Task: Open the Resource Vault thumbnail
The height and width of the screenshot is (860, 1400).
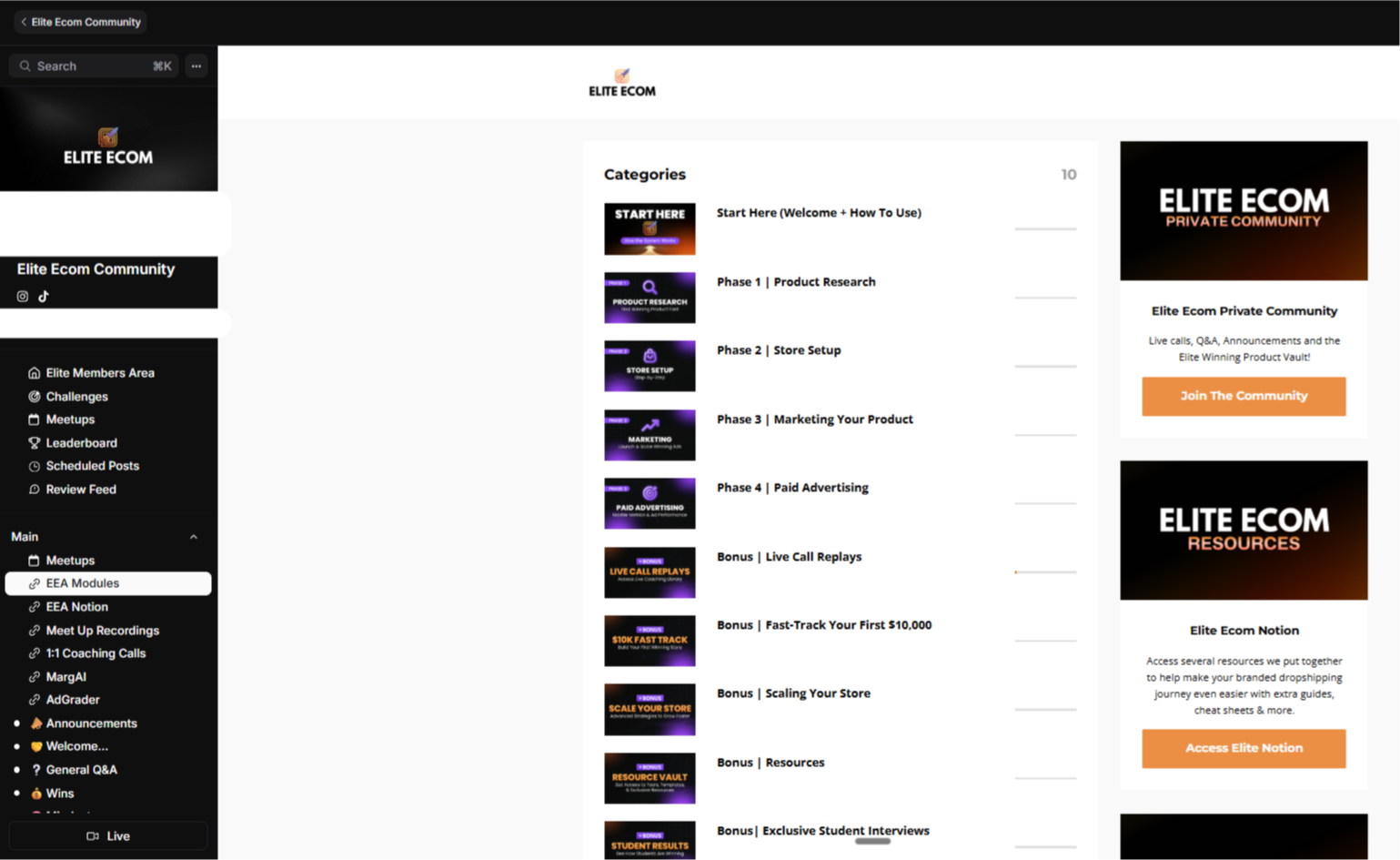Action: click(x=650, y=778)
